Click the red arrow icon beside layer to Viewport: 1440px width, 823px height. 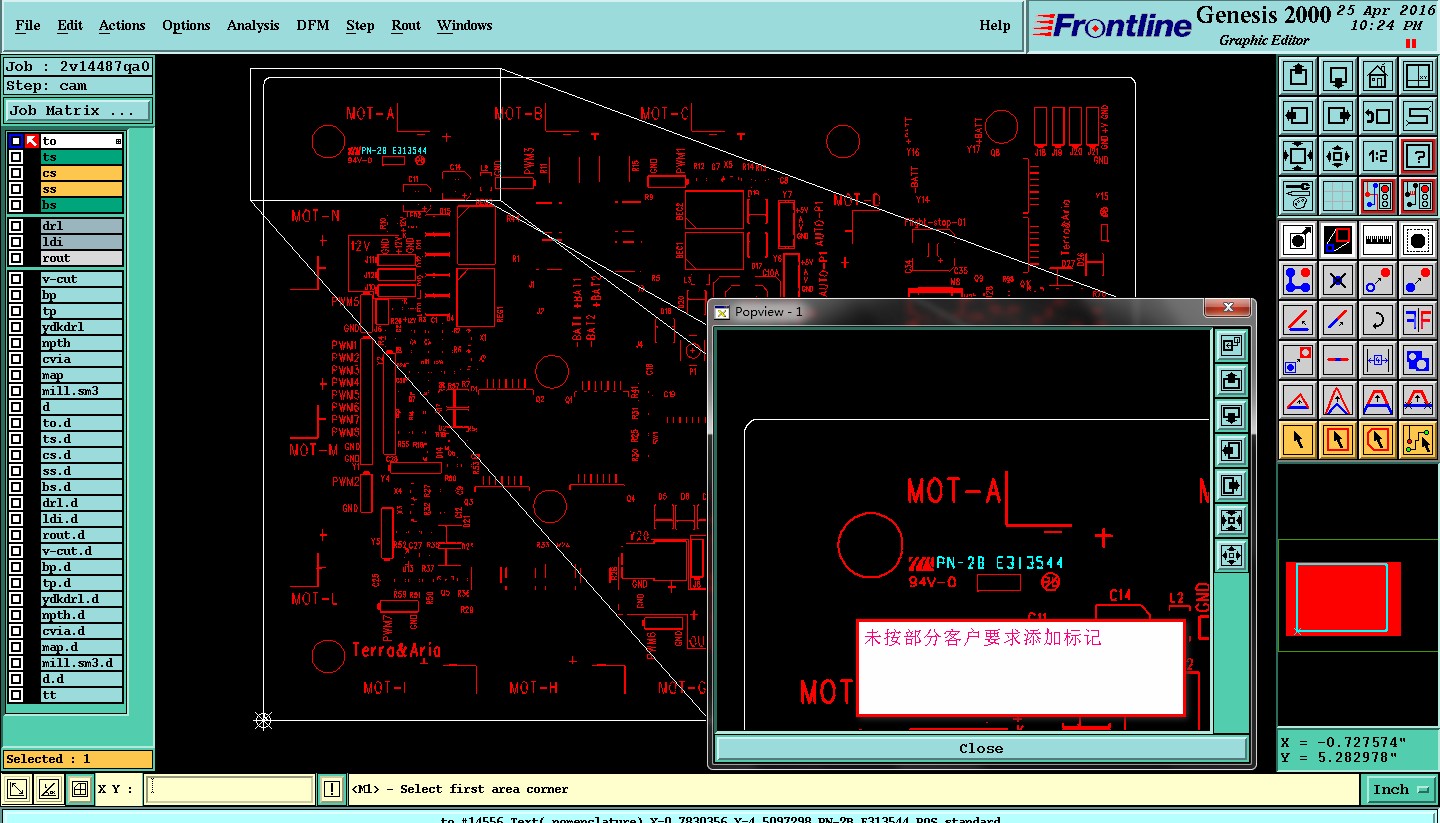31,141
